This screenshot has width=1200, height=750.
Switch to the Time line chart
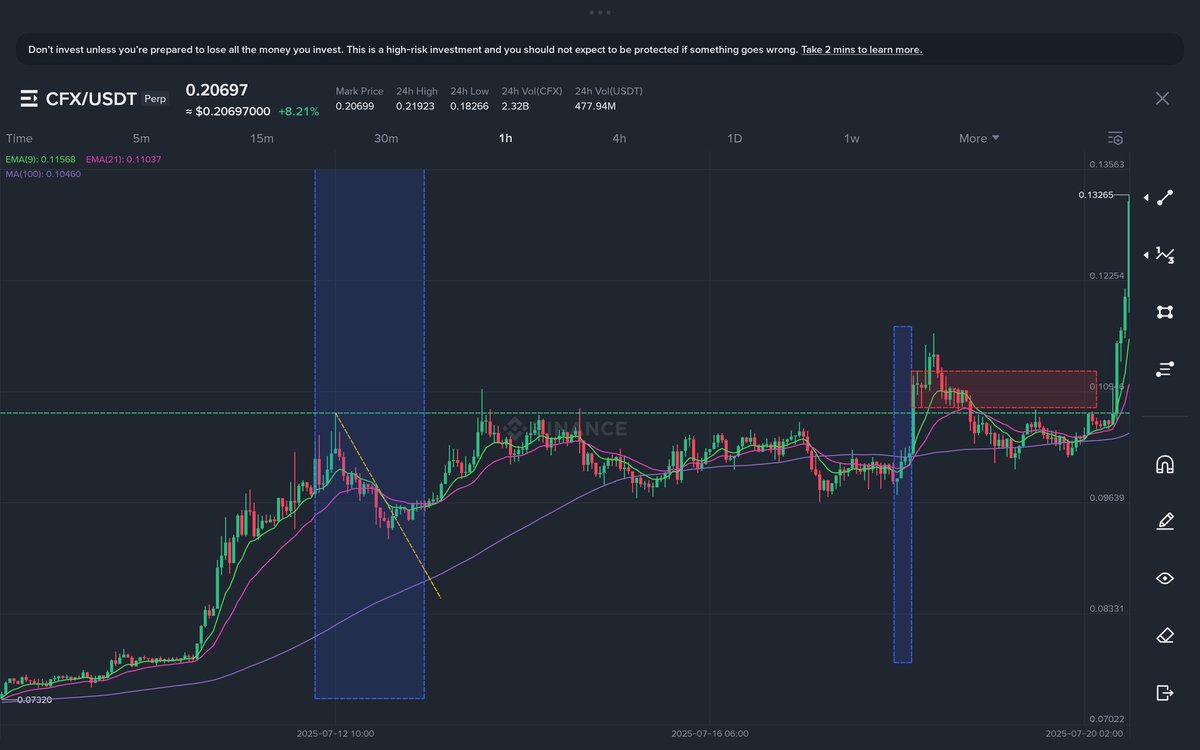tap(19, 138)
